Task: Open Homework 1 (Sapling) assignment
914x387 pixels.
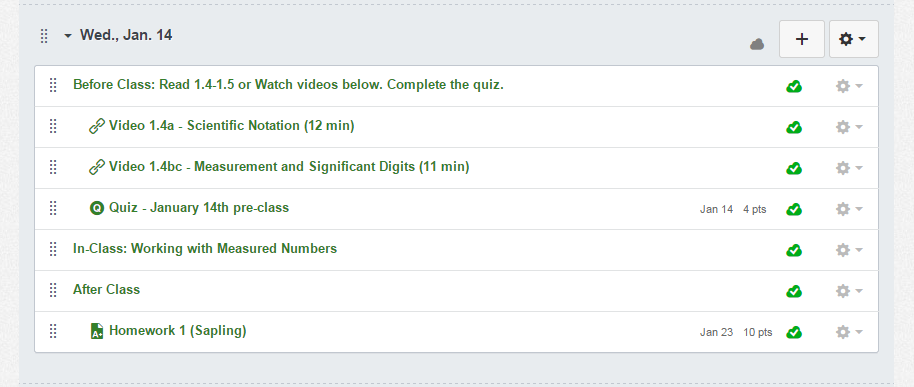Action: pos(178,330)
